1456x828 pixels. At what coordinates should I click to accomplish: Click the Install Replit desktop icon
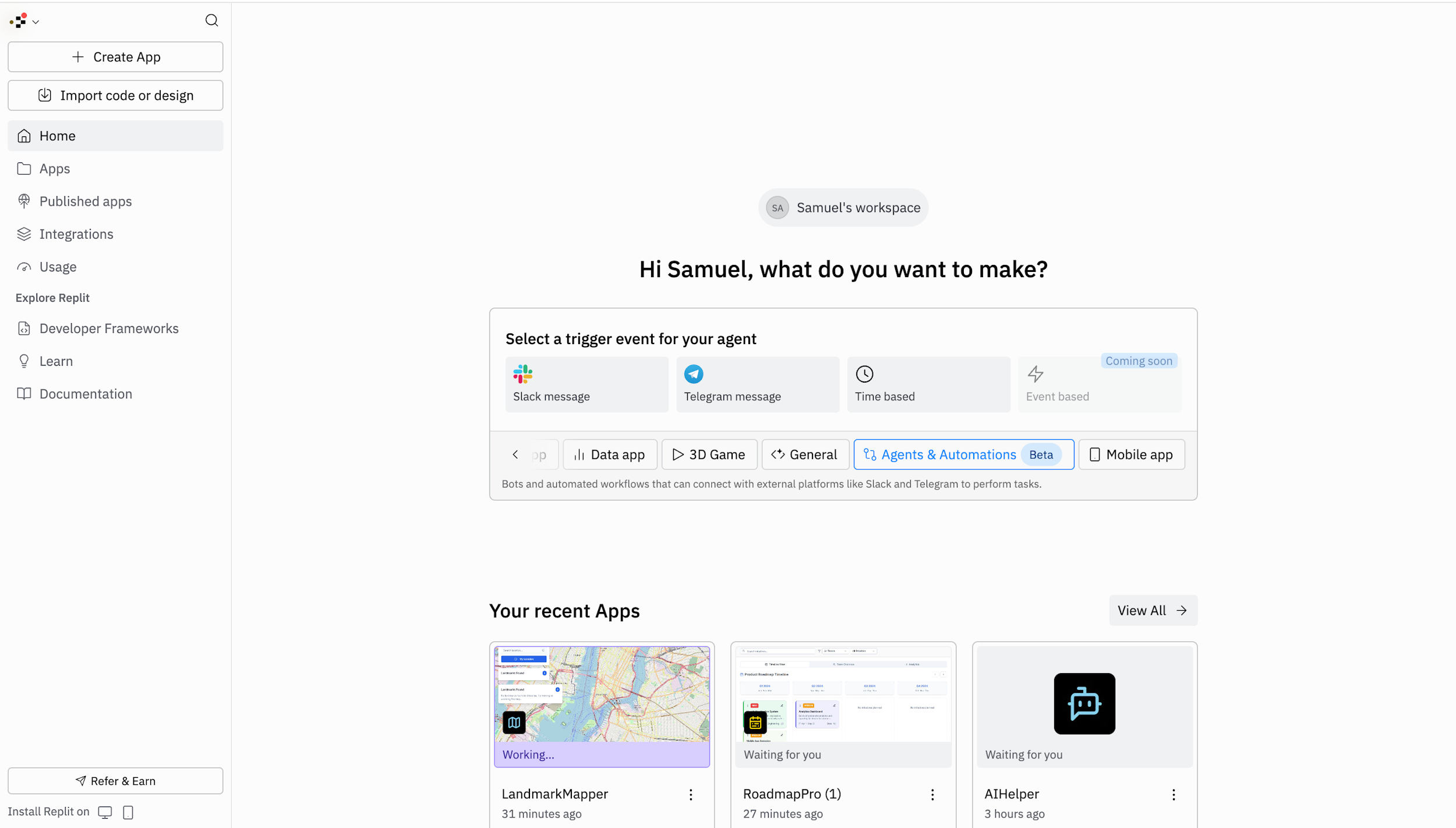pyautogui.click(x=105, y=812)
